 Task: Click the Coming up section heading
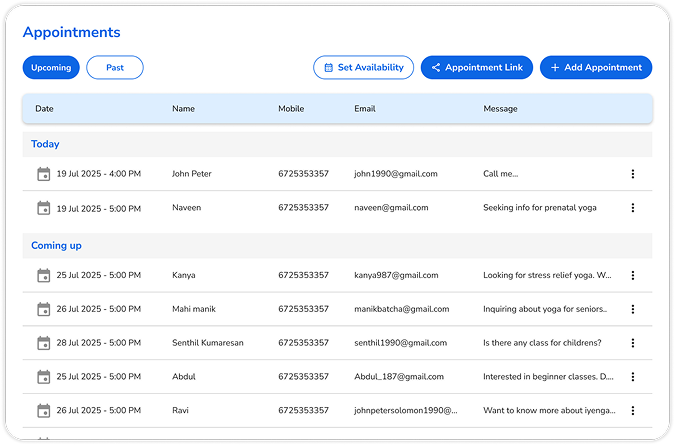(x=56, y=246)
